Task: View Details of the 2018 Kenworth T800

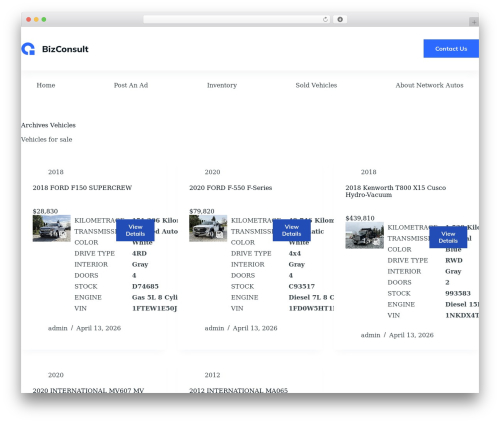Action: coord(448,237)
